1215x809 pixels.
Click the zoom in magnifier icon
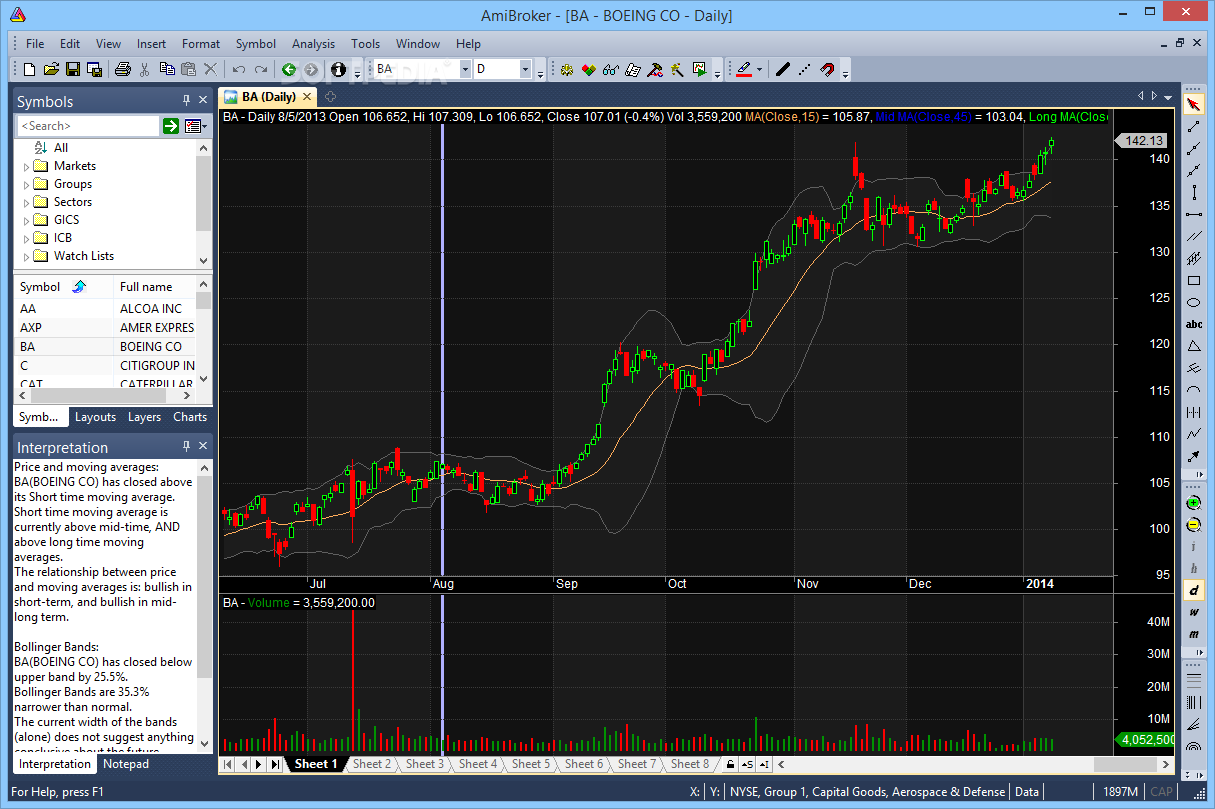1193,503
